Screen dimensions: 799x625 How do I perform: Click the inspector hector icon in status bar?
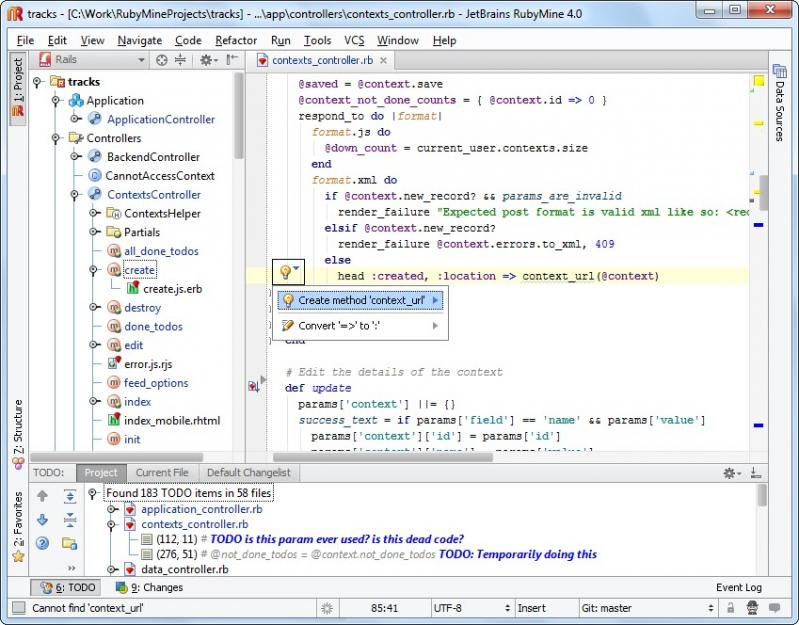(x=752, y=608)
